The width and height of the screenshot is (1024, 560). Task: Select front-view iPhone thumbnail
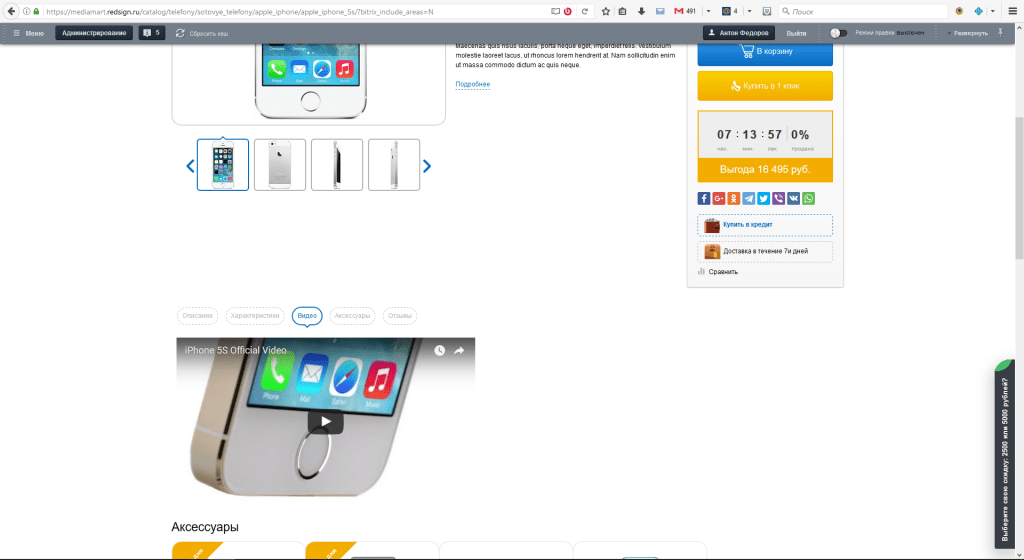223,164
